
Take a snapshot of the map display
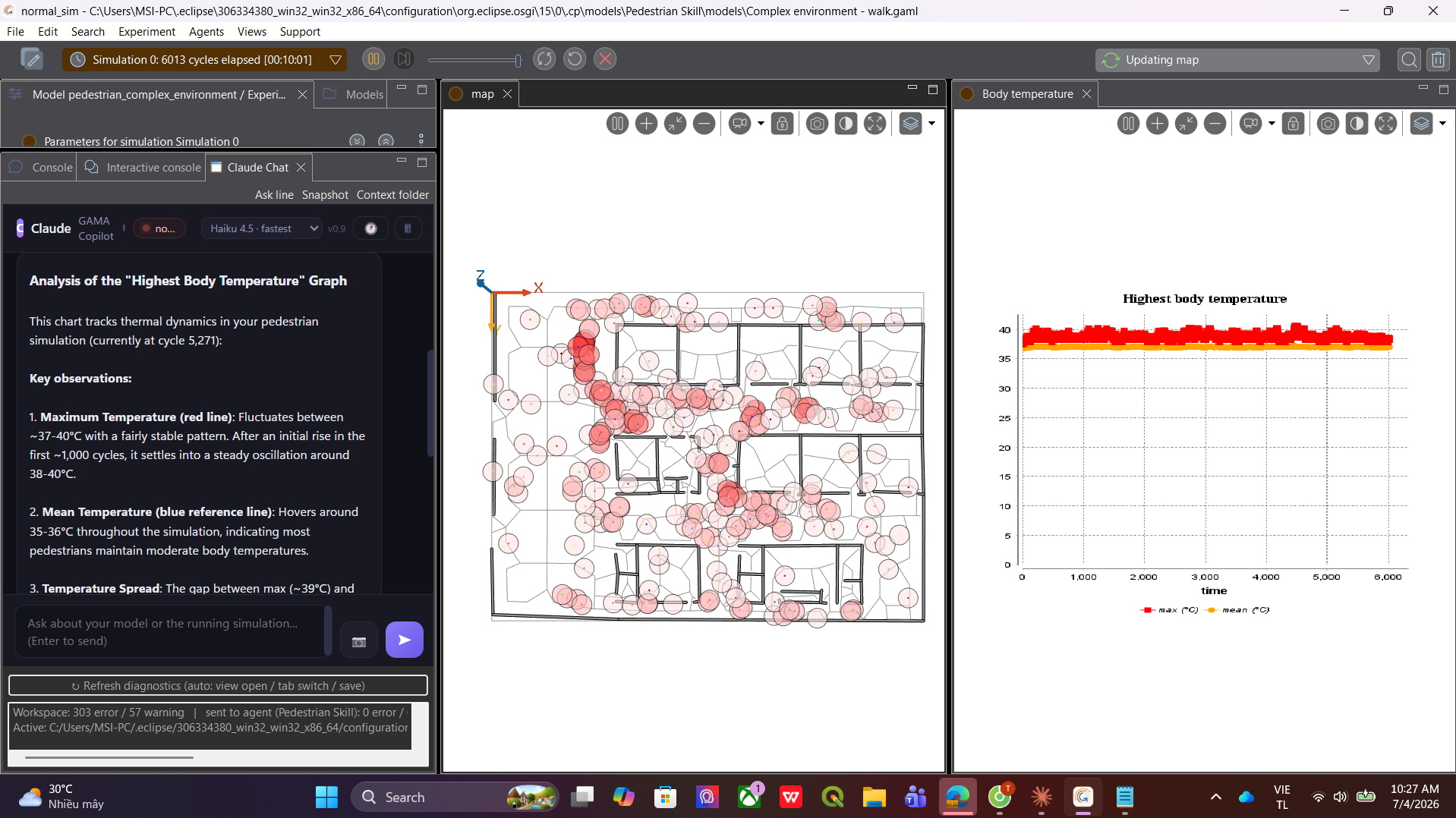point(817,124)
